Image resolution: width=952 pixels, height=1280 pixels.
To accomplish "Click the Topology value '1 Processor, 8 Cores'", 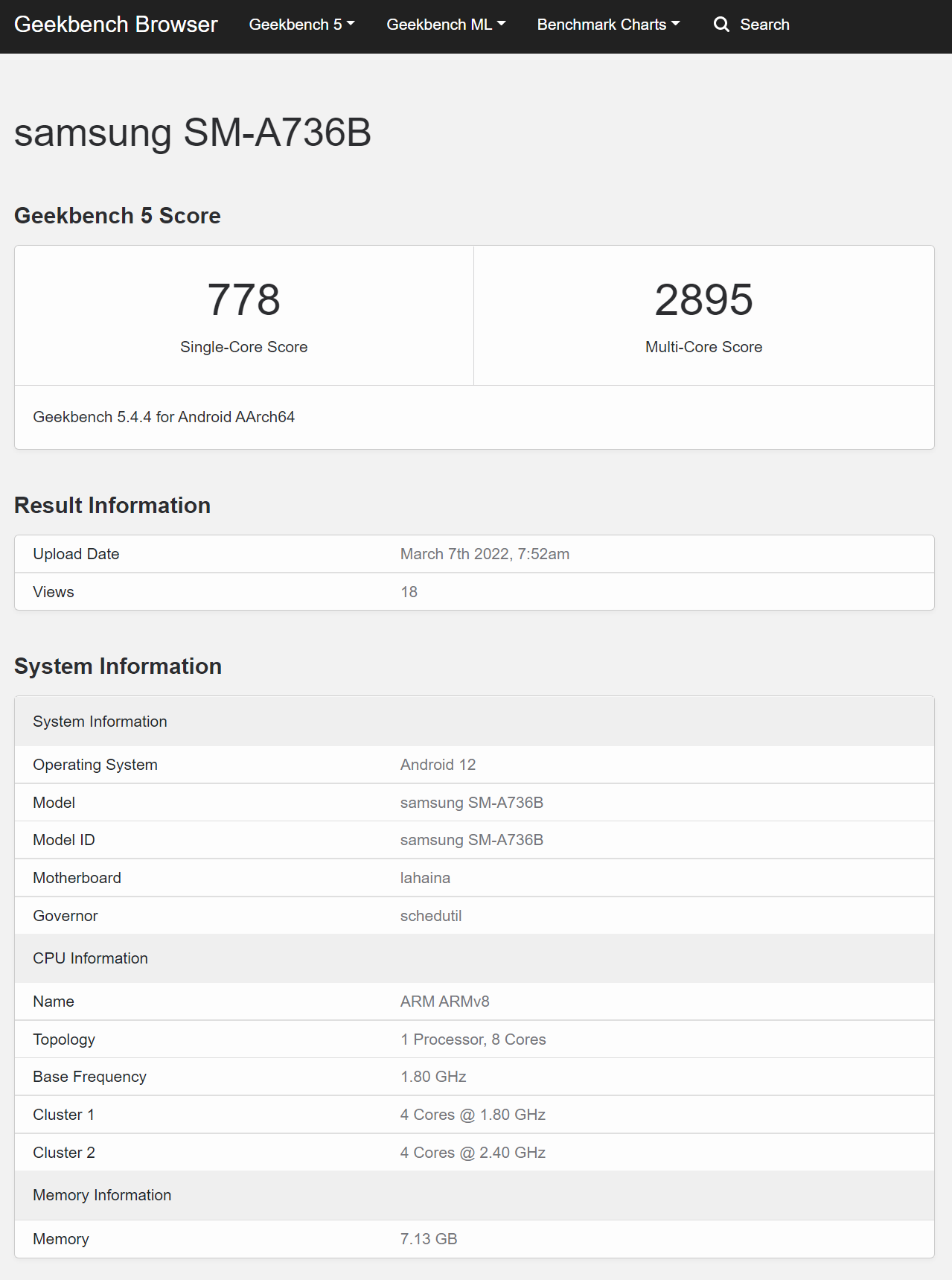I will [x=473, y=1039].
